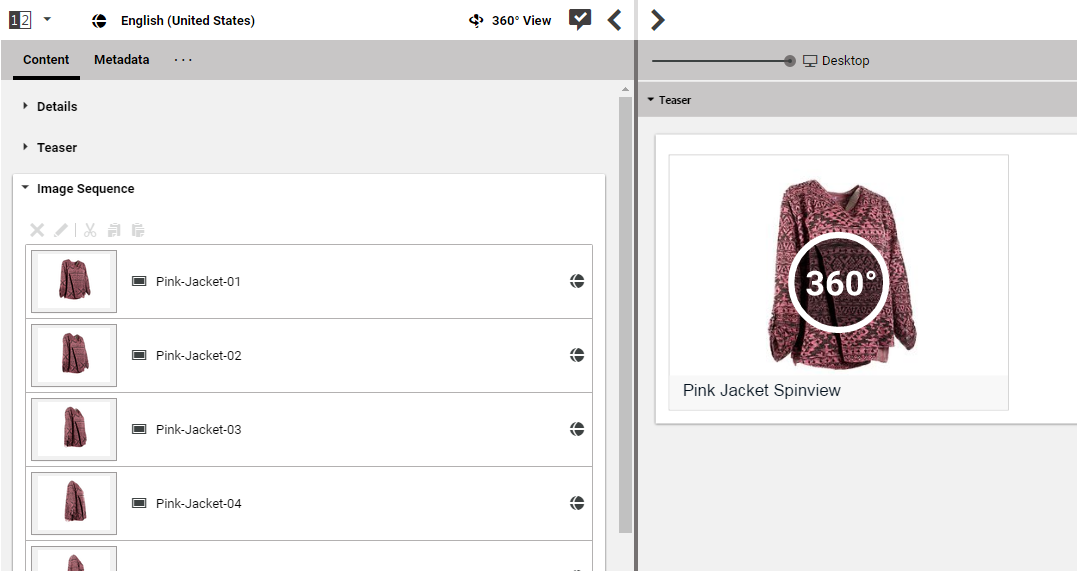The image size is (1077, 571).
Task: Click the left chevron to collapse form
Action: pos(614,20)
